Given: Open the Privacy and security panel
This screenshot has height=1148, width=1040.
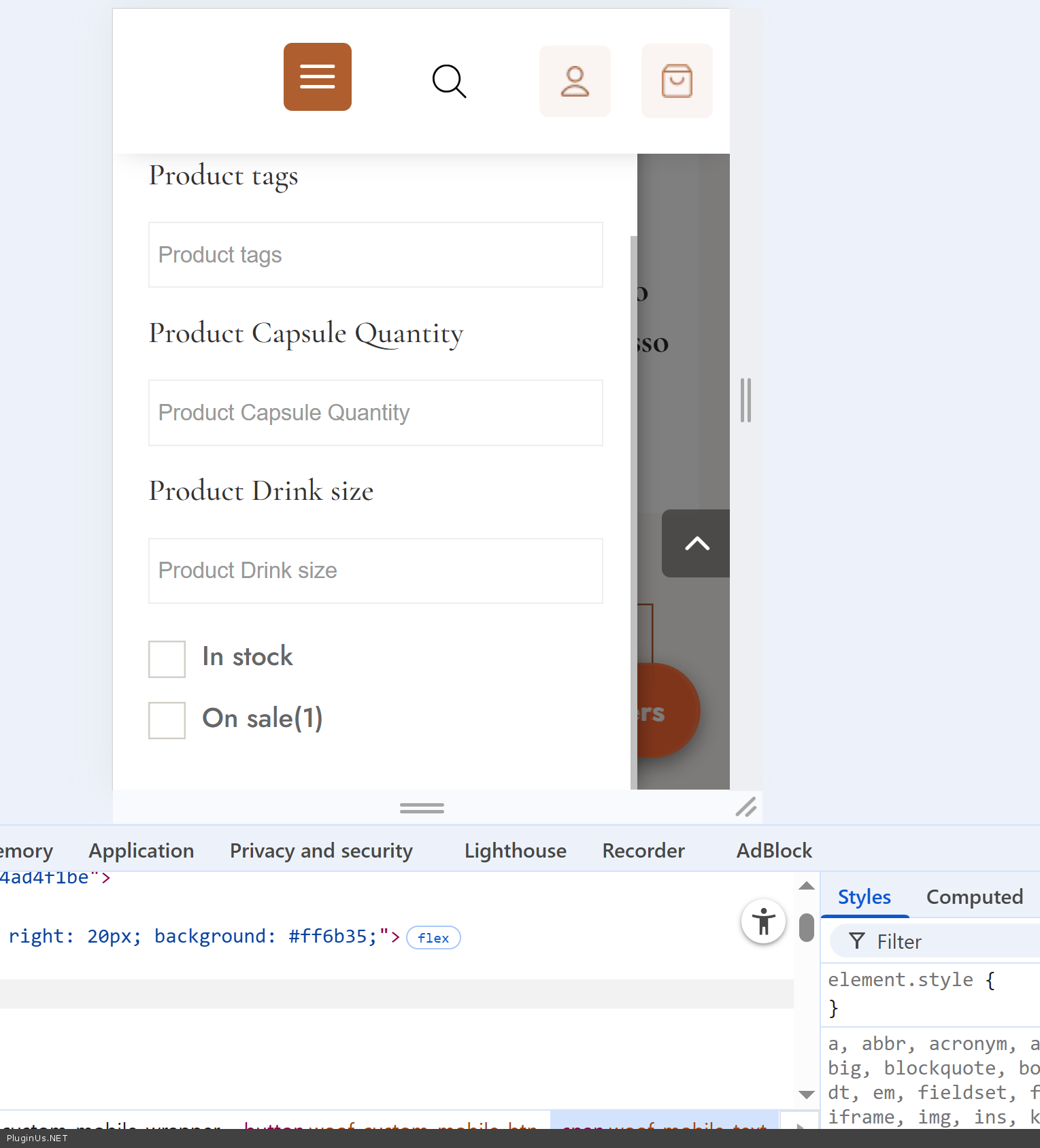Looking at the screenshot, I should [x=321, y=851].
